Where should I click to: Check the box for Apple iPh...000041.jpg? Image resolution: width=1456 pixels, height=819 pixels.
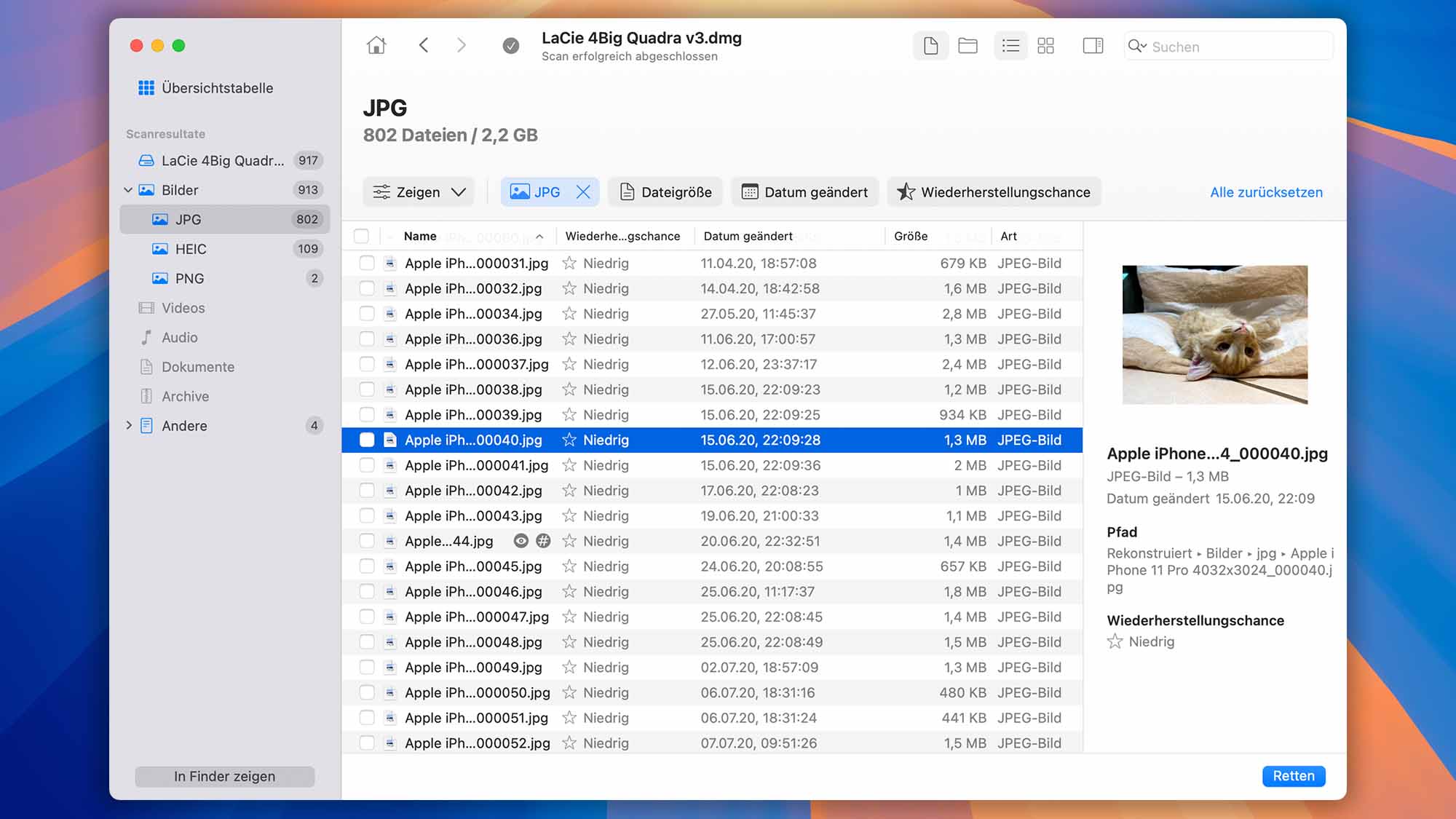click(x=367, y=465)
